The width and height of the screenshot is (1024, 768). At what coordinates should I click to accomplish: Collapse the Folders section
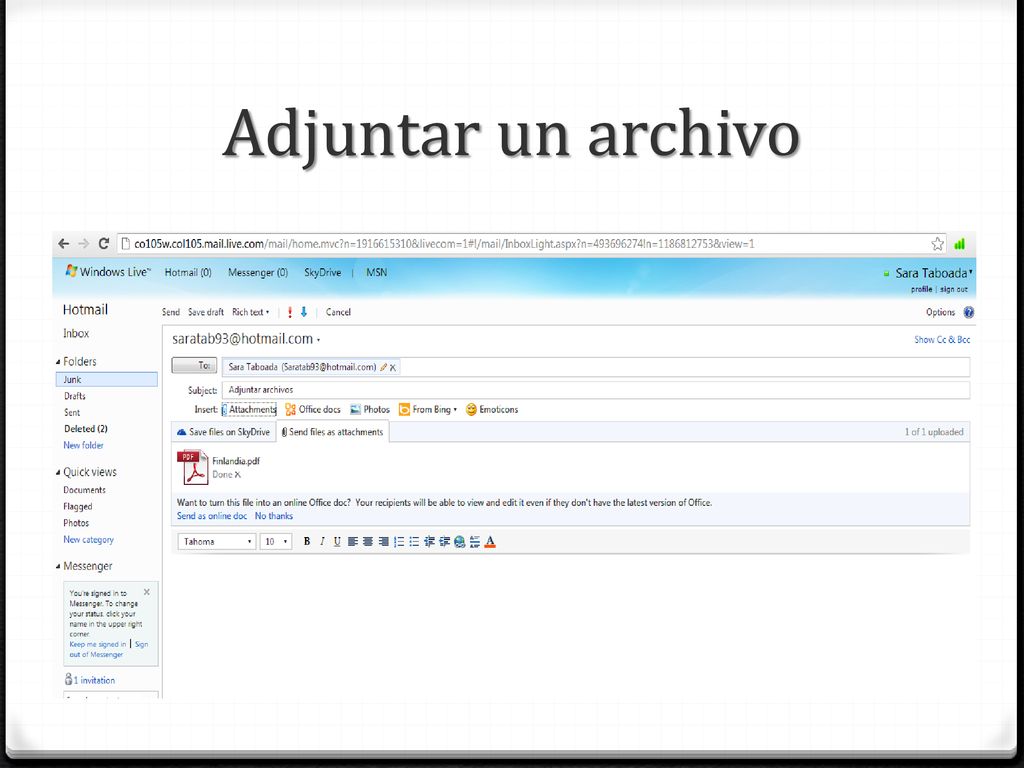point(58,362)
